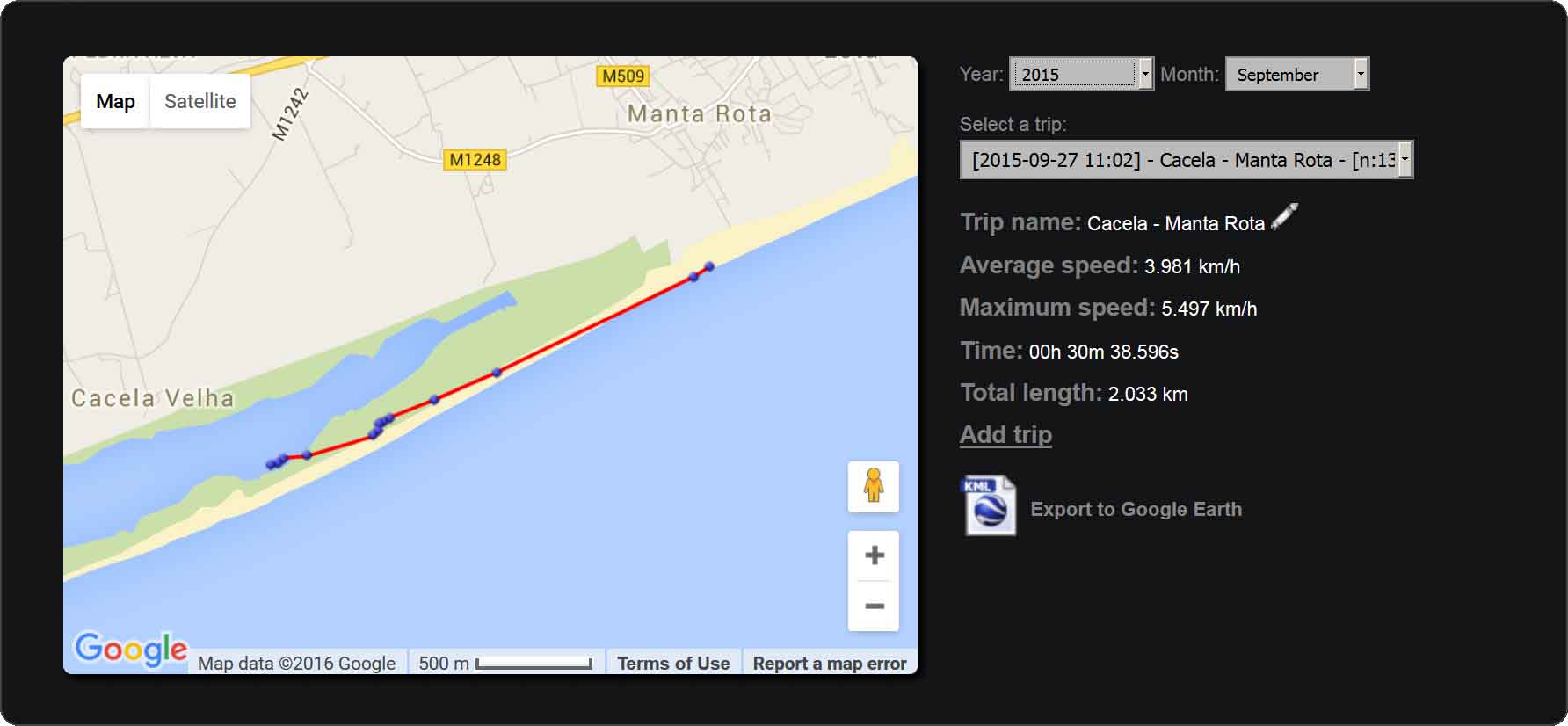The height and width of the screenshot is (726, 1568).
Task: Click the M1248 road badge on map
Action: pos(475,160)
